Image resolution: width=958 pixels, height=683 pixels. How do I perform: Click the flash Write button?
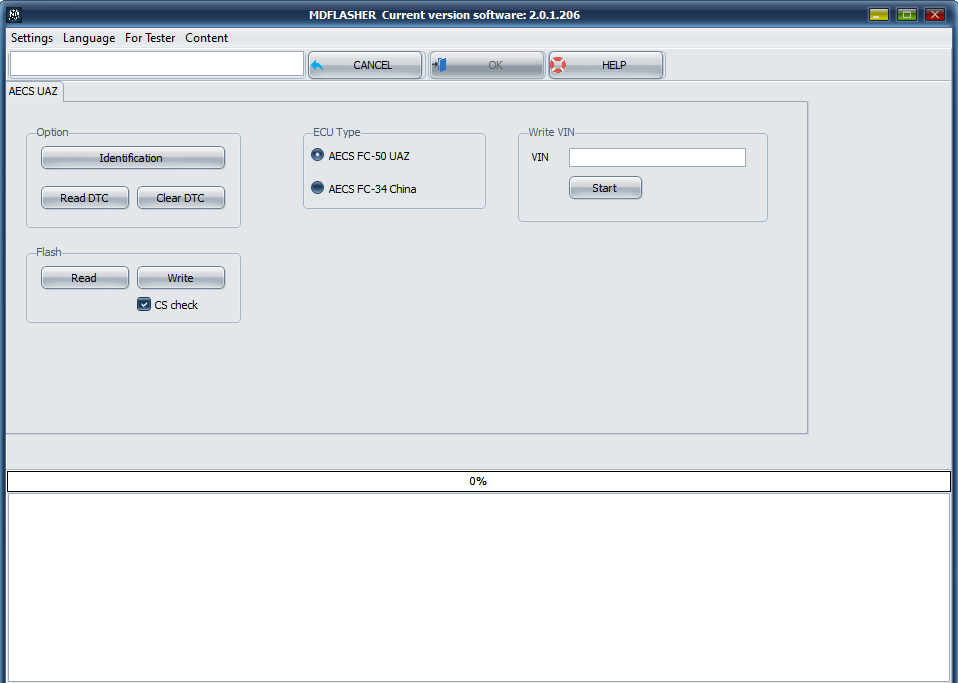(181, 278)
